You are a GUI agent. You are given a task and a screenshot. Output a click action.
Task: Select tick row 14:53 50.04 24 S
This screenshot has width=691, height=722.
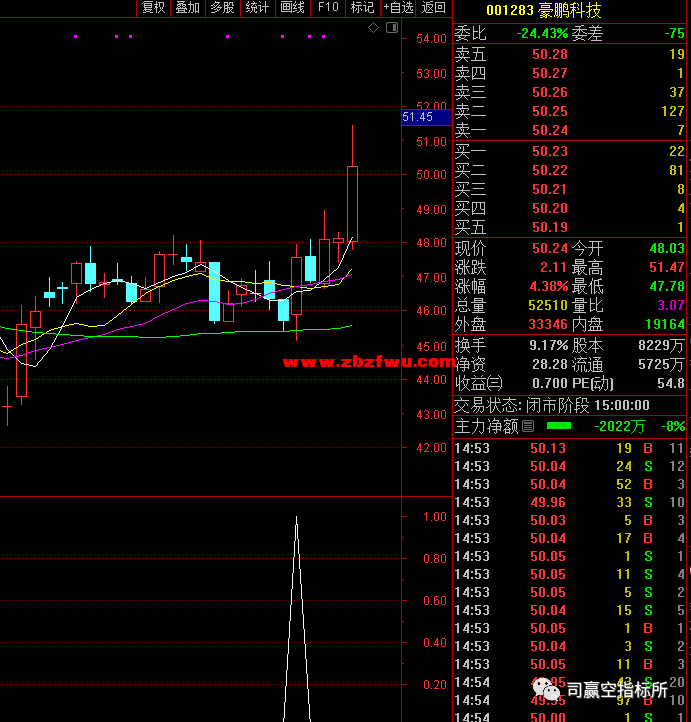pyautogui.click(x=569, y=466)
